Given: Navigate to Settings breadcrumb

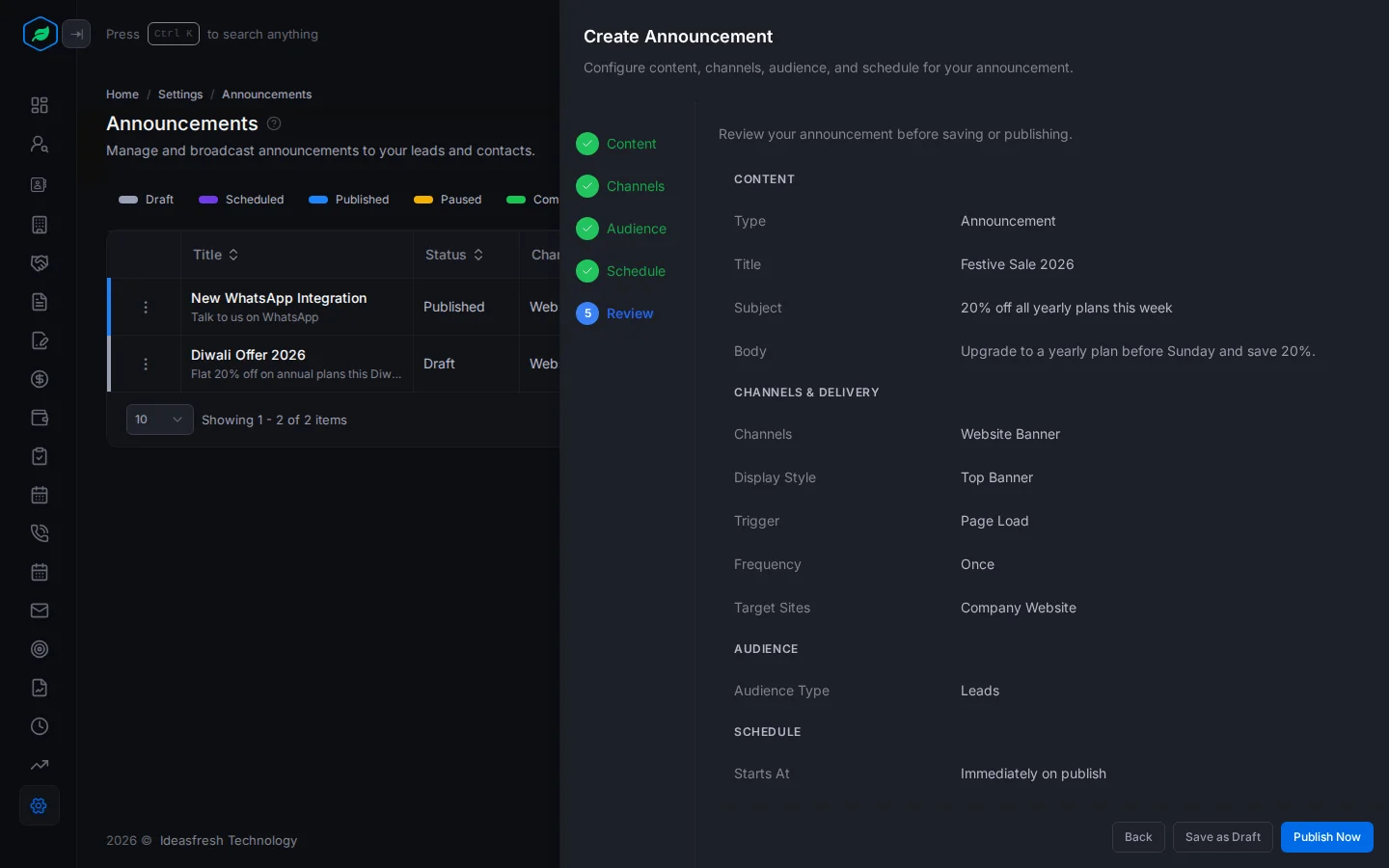Looking at the screenshot, I should [x=180, y=95].
